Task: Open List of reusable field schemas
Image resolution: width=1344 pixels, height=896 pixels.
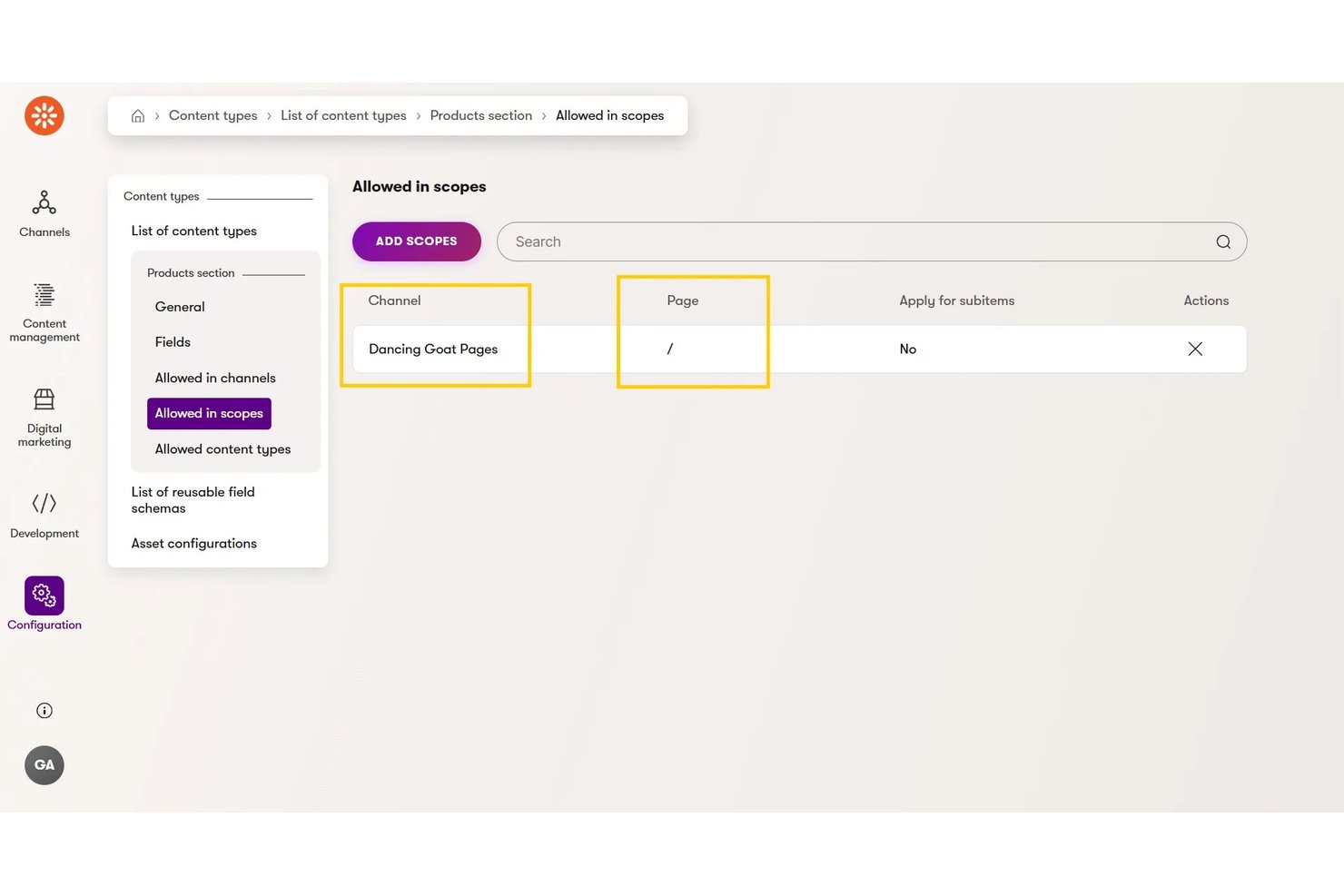Action: [x=193, y=500]
